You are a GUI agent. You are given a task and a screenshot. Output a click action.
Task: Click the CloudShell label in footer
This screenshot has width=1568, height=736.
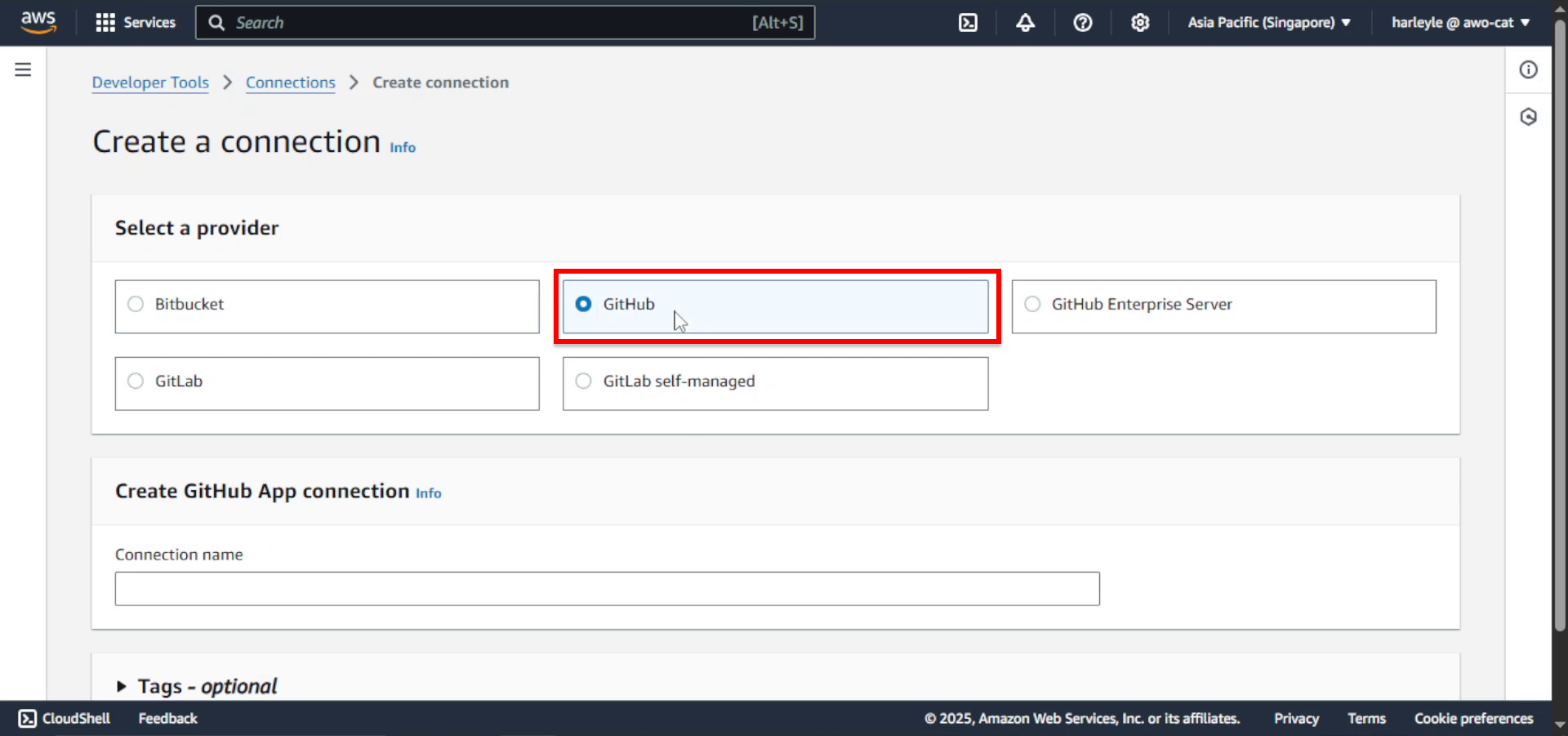pos(76,718)
